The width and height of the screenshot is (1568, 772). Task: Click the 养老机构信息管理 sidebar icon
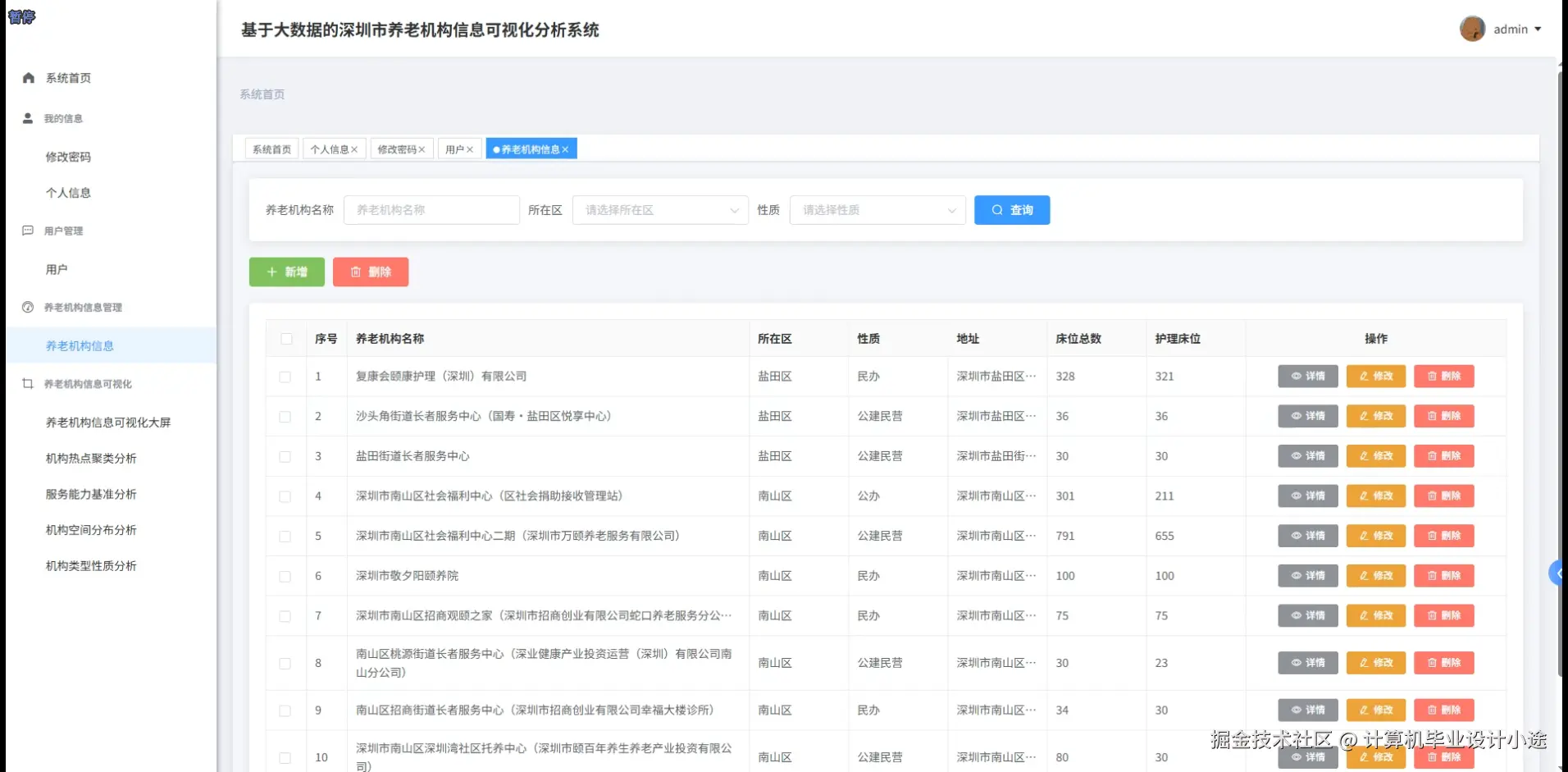[27, 308]
